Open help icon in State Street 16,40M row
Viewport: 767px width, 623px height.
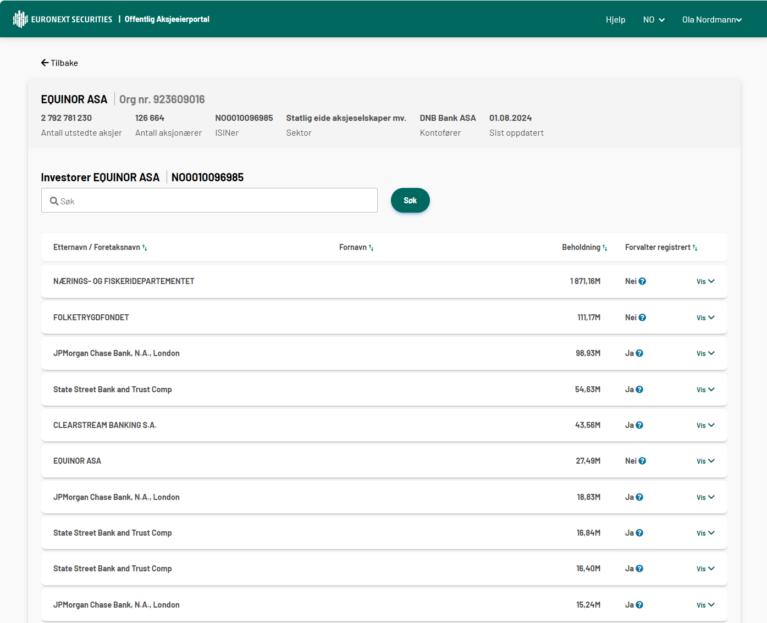tap(639, 568)
